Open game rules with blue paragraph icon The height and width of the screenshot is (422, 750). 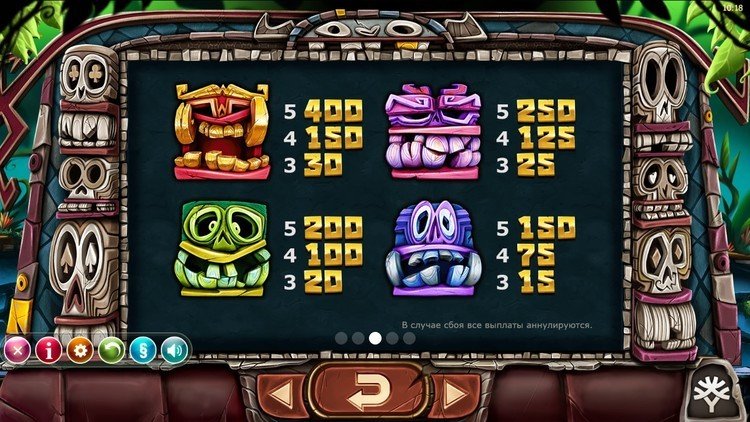point(143,351)
